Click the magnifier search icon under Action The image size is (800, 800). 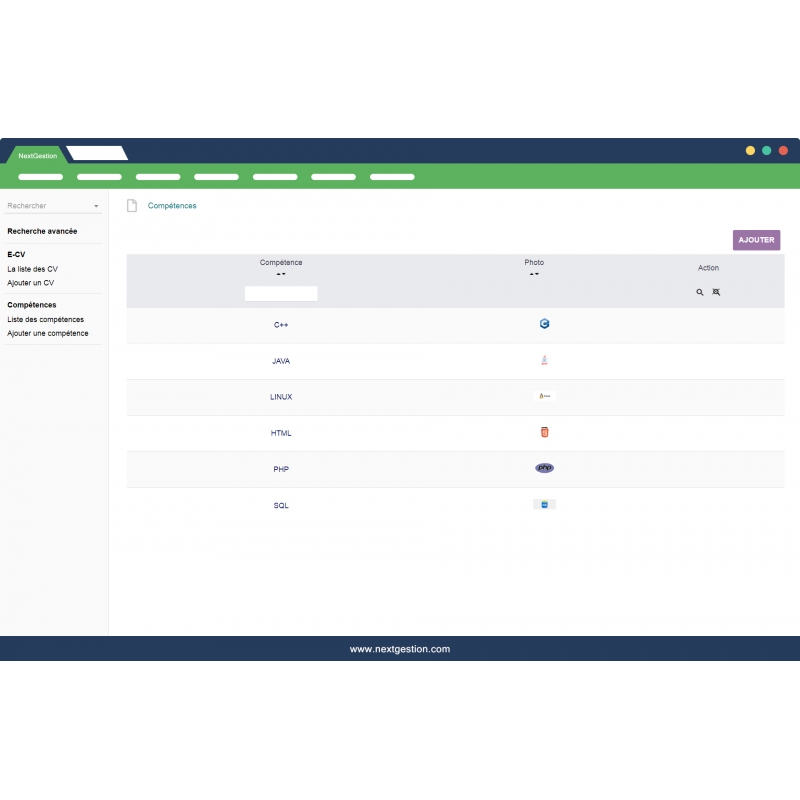click(x=700, y=292)
